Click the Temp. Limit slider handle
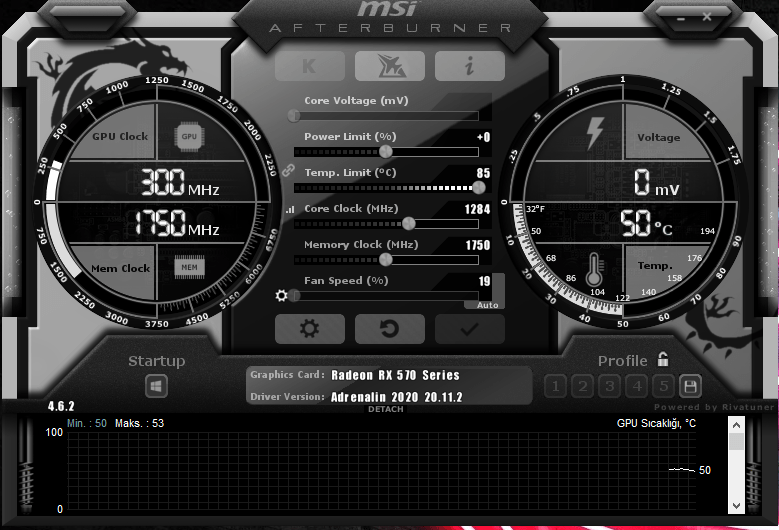The image size is (779, 530). pyautogui.click(x=478, y=187)
